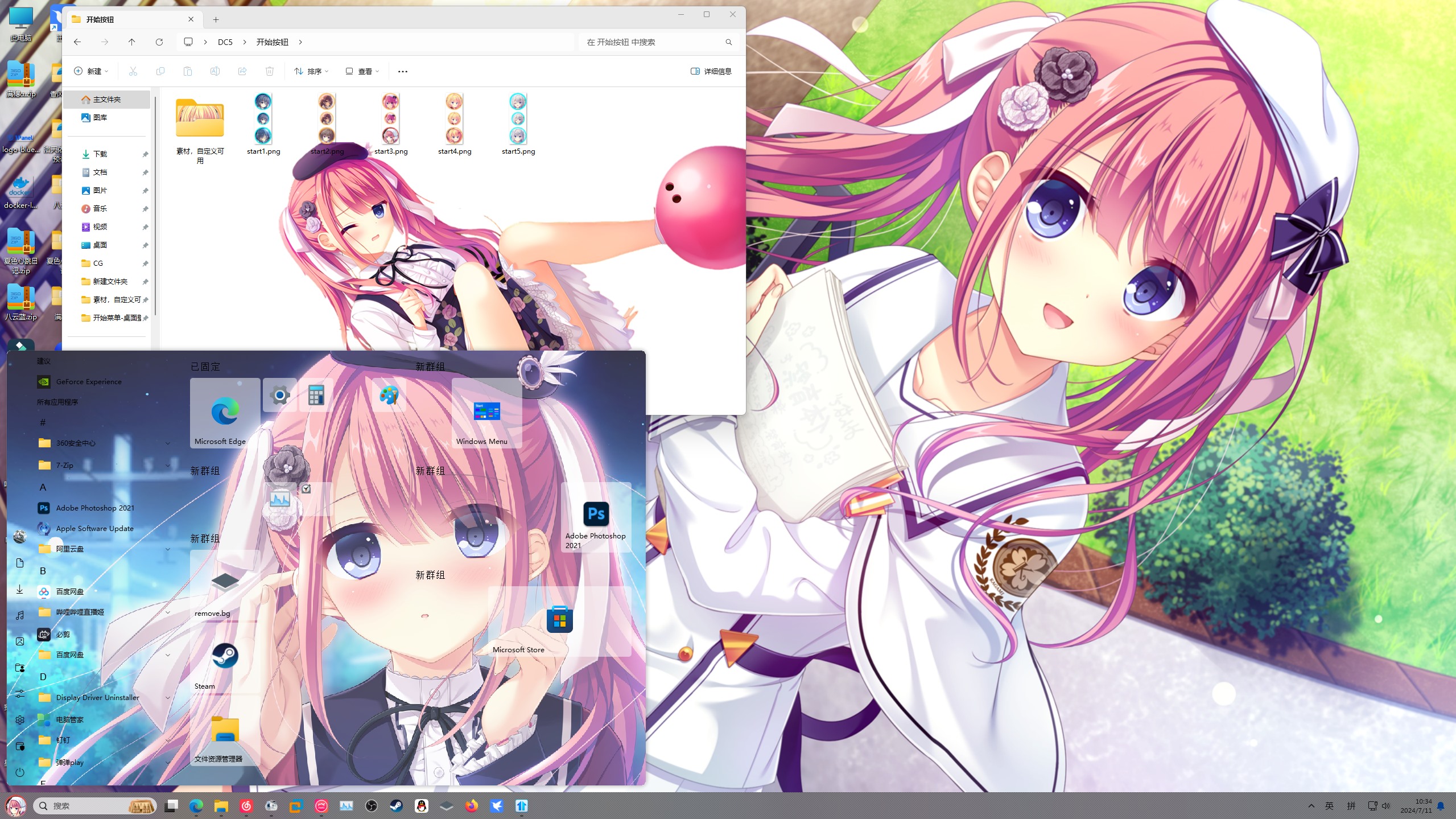Open Steam from the taskbar

tap(396, 806)
